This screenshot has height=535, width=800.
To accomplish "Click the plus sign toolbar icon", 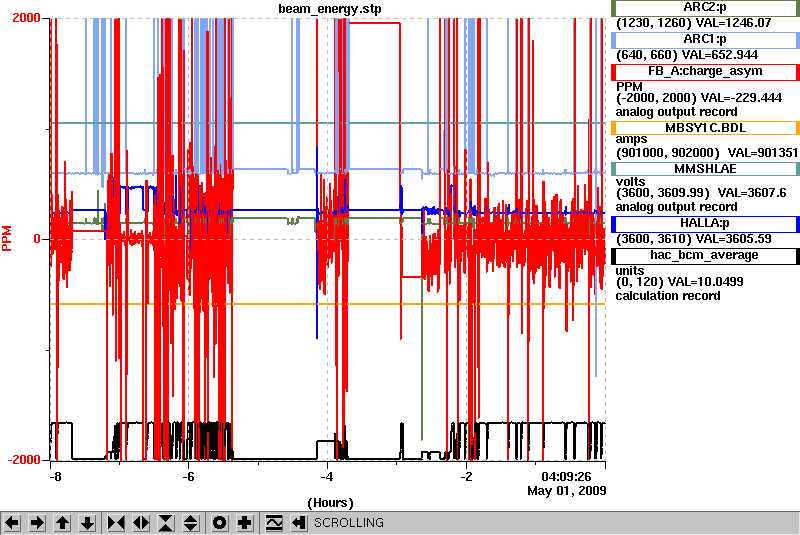I will coord(244,523).
